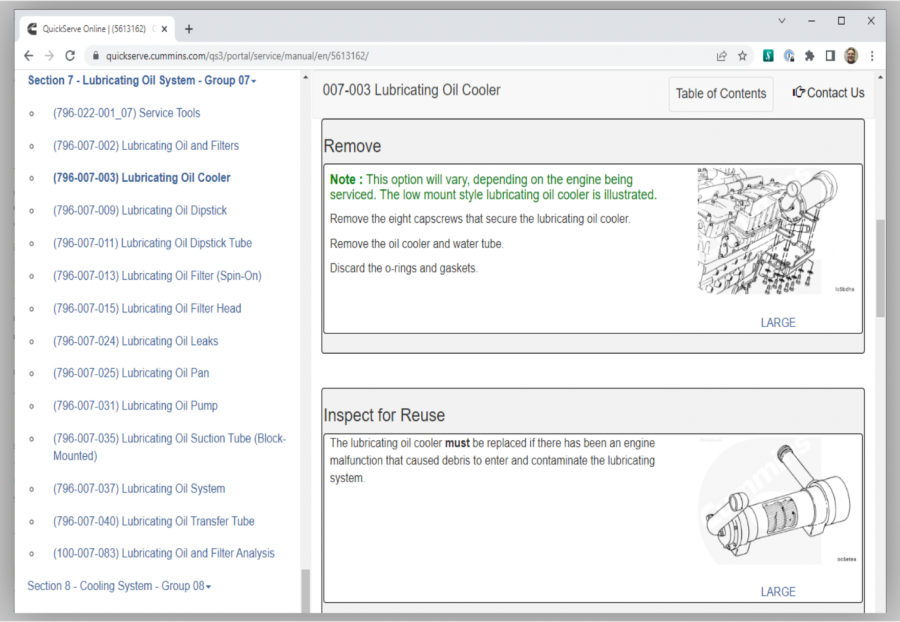Viewport: 900px width, 622px height.
Task: Open Lubricating Oil Dipstick Tube procedure
Action: [x=152, y=243]
